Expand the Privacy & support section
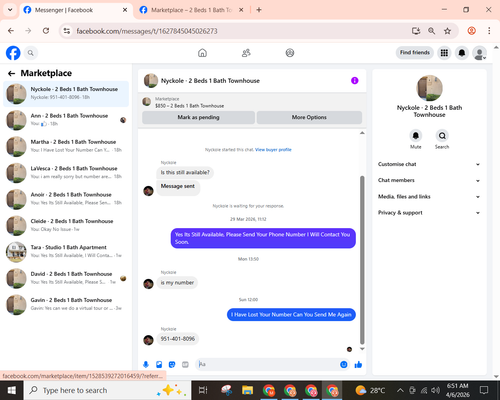The height and width of the screenshot is (400, 500). (429, 213)
